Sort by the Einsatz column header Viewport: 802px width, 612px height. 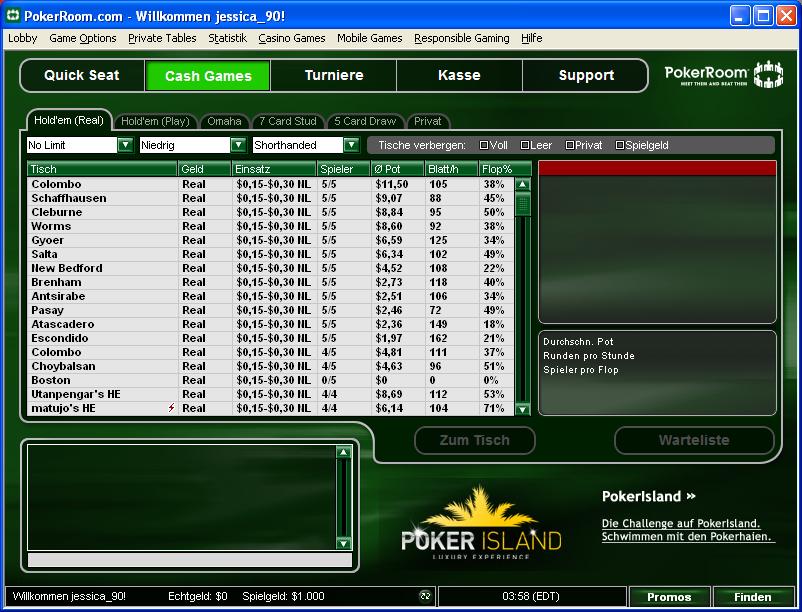274,169
